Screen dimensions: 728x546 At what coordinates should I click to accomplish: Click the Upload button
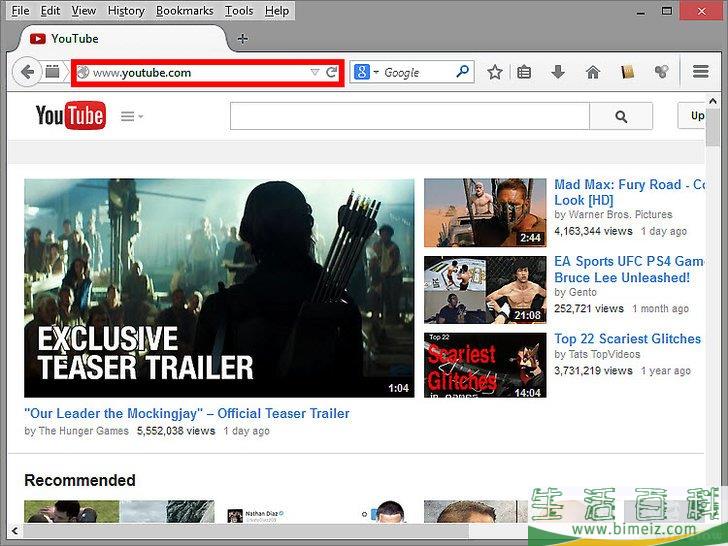pos(691,116)
